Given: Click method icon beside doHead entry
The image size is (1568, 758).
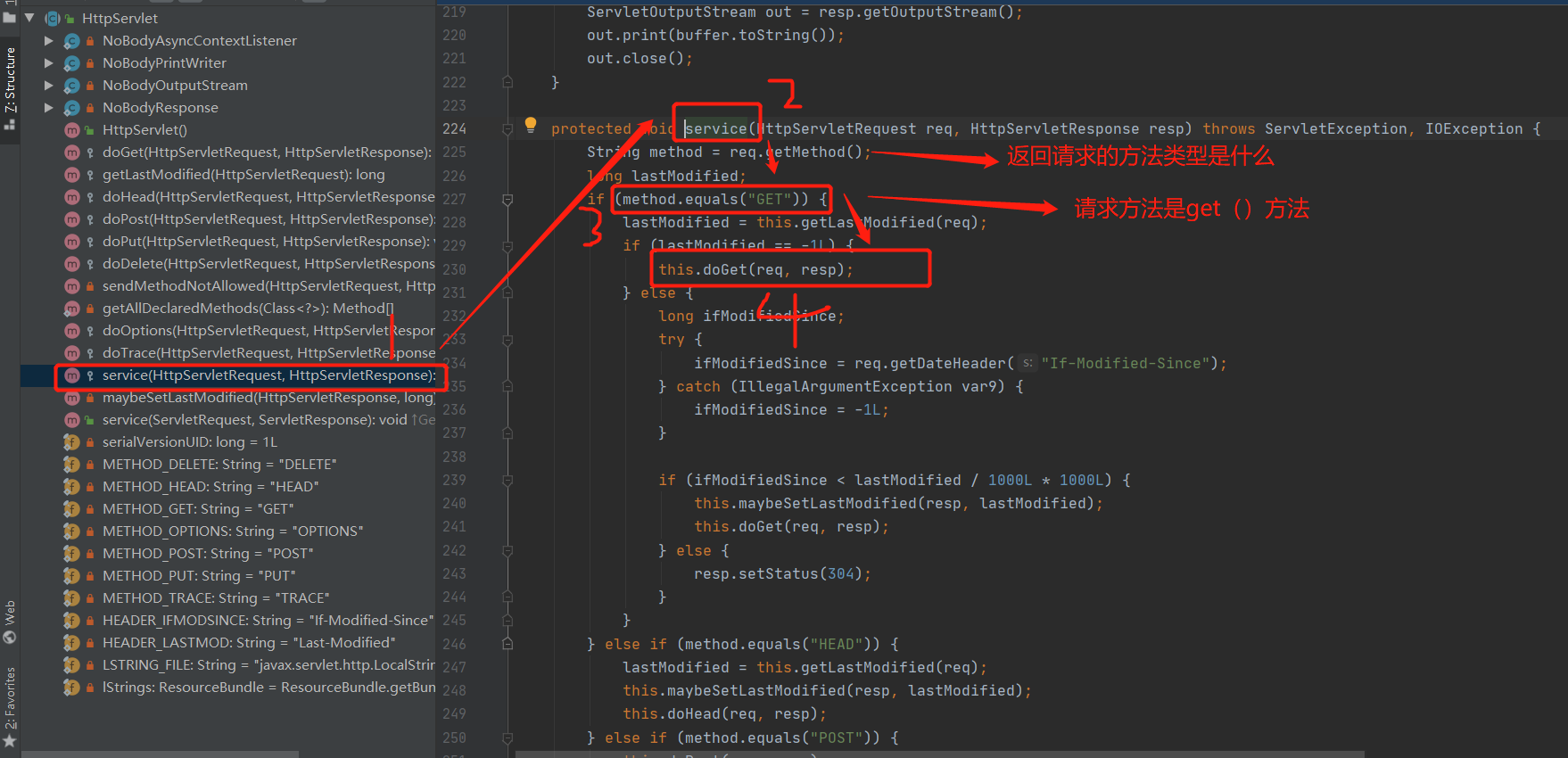Looking at the screenshot, I should (x=72, y=197).
